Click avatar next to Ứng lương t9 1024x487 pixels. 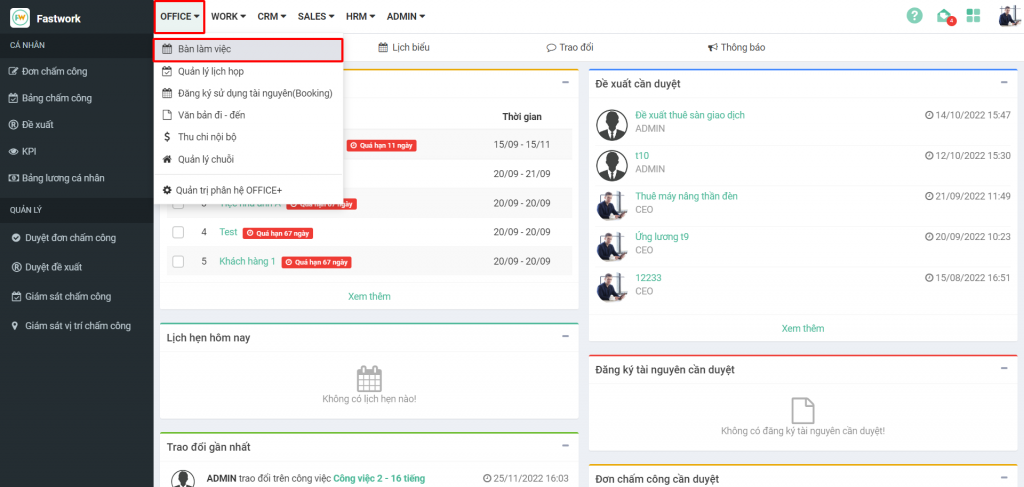pos(611,246)
